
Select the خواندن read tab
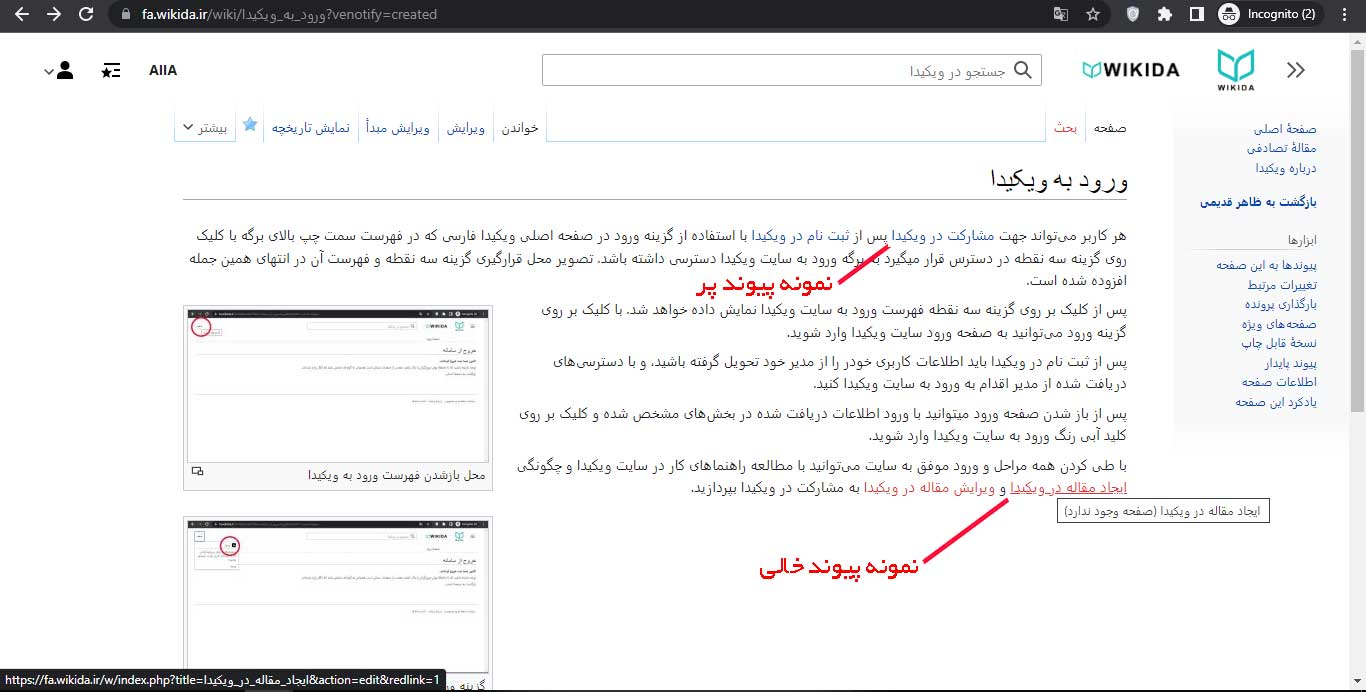(x=520, y=128)
